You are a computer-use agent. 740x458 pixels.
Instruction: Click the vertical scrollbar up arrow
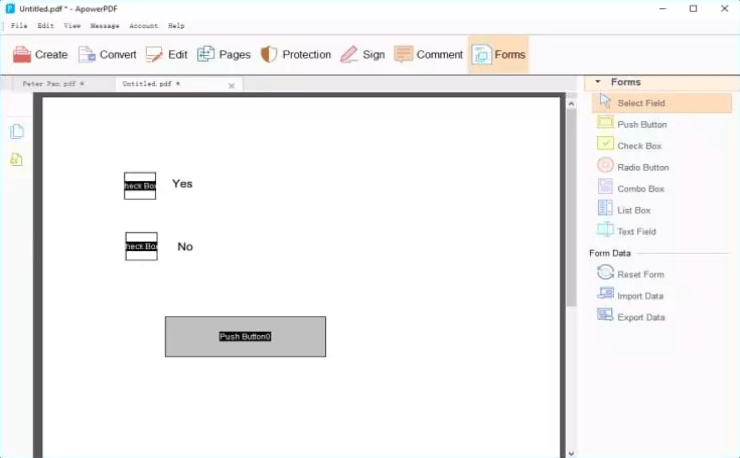click(x=572, y=104)
